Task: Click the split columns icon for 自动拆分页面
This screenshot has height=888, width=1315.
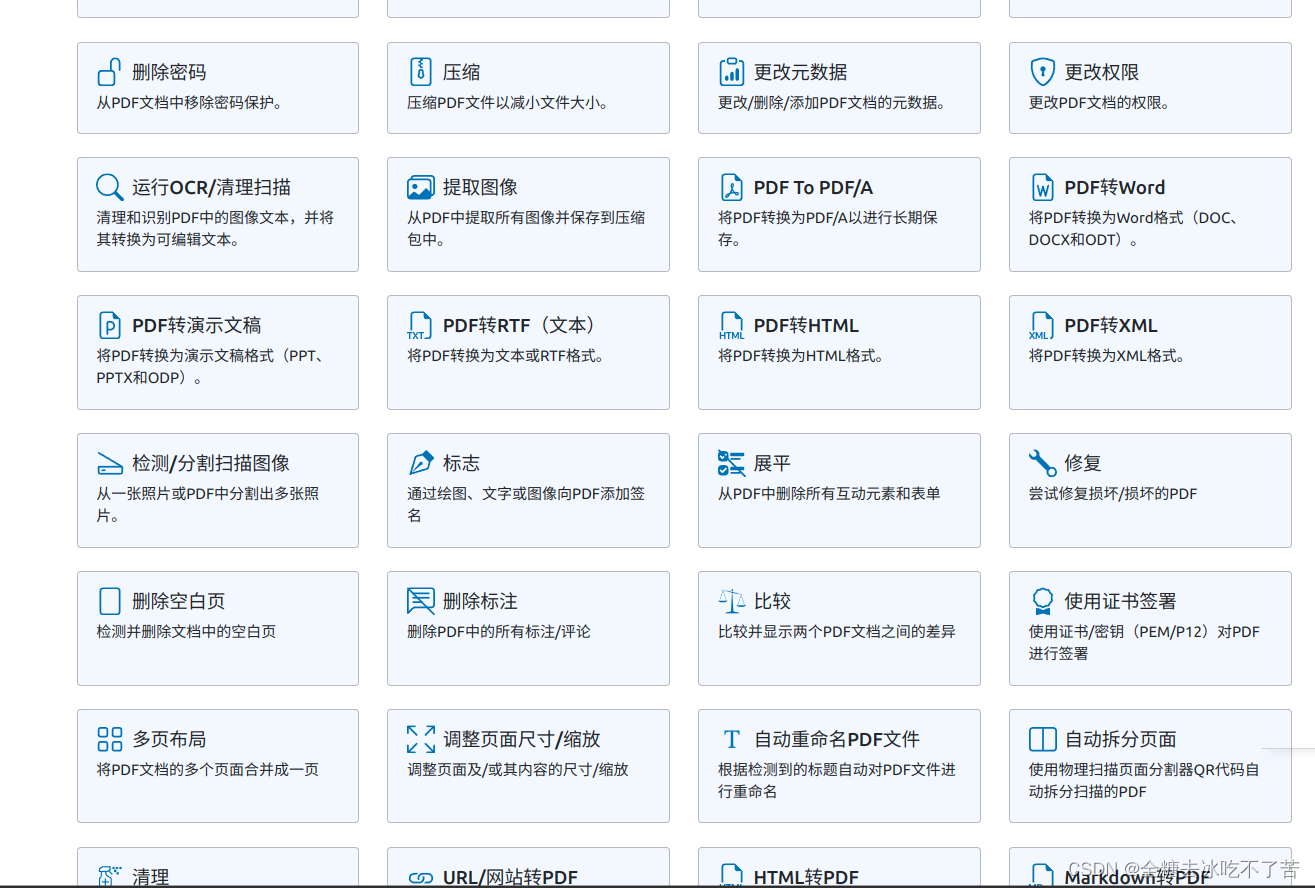Action: [x=1043, y=739]
